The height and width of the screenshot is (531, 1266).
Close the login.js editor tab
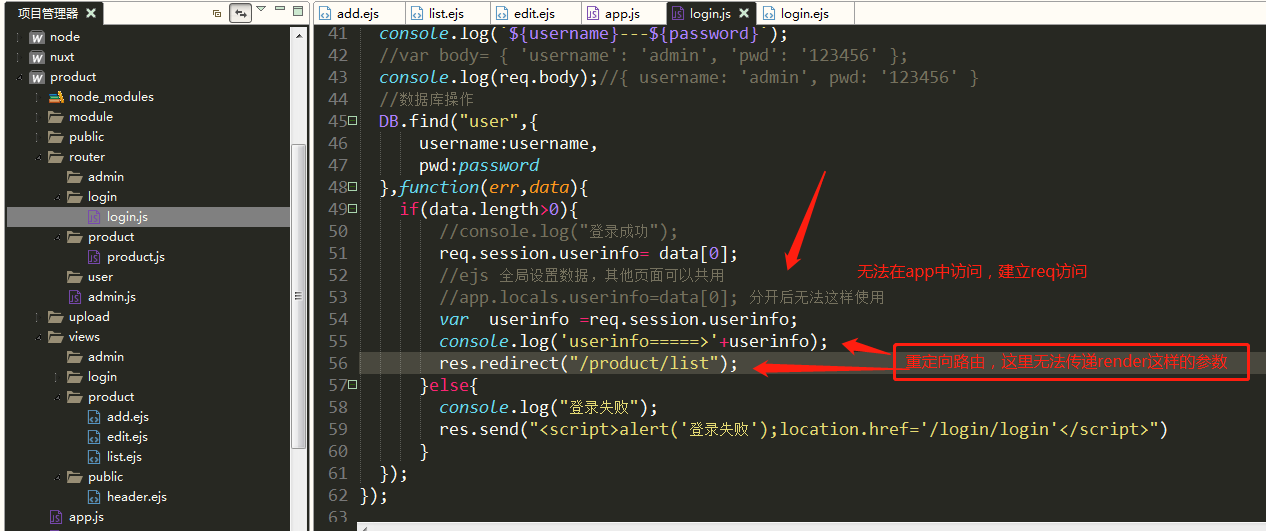point(742,14)
